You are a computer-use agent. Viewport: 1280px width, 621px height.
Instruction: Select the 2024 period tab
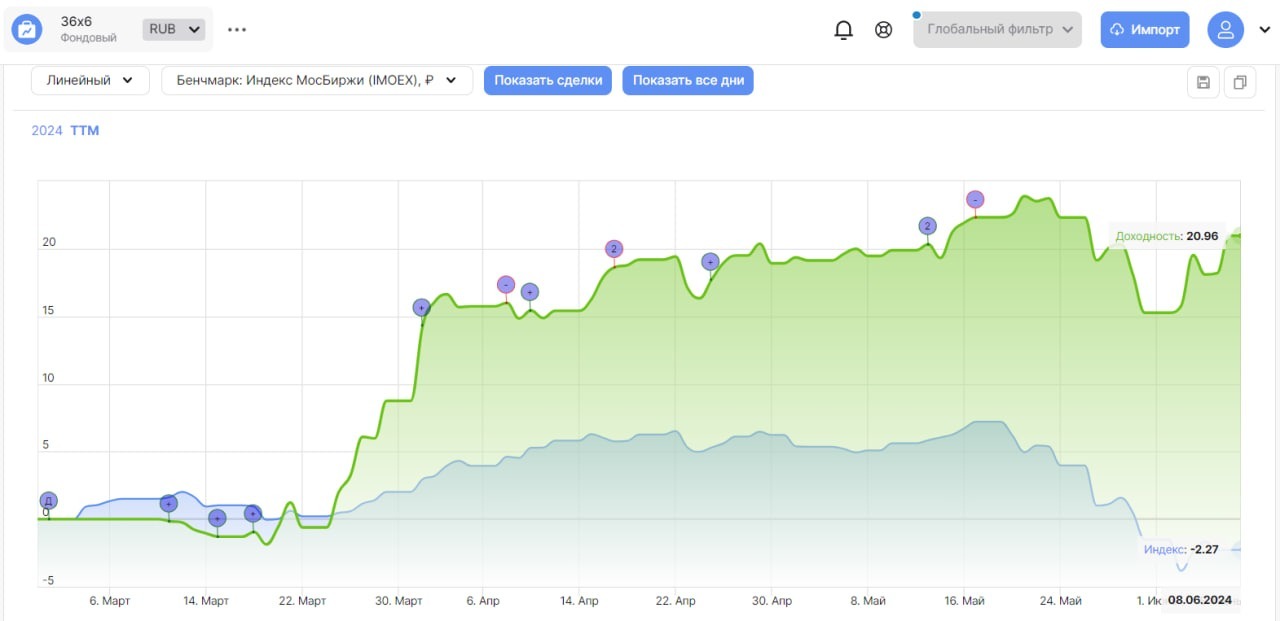point(47,131)
